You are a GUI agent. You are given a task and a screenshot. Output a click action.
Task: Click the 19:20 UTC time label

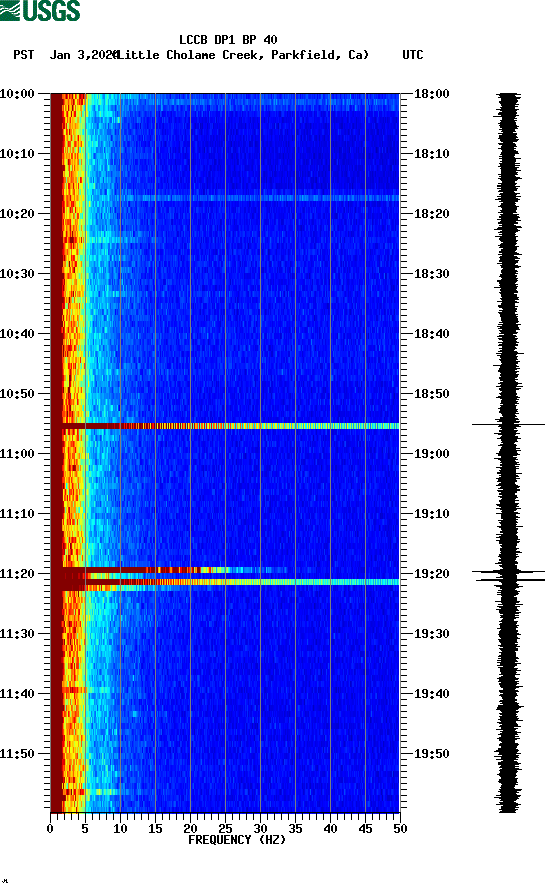click(x=431, y=574)
